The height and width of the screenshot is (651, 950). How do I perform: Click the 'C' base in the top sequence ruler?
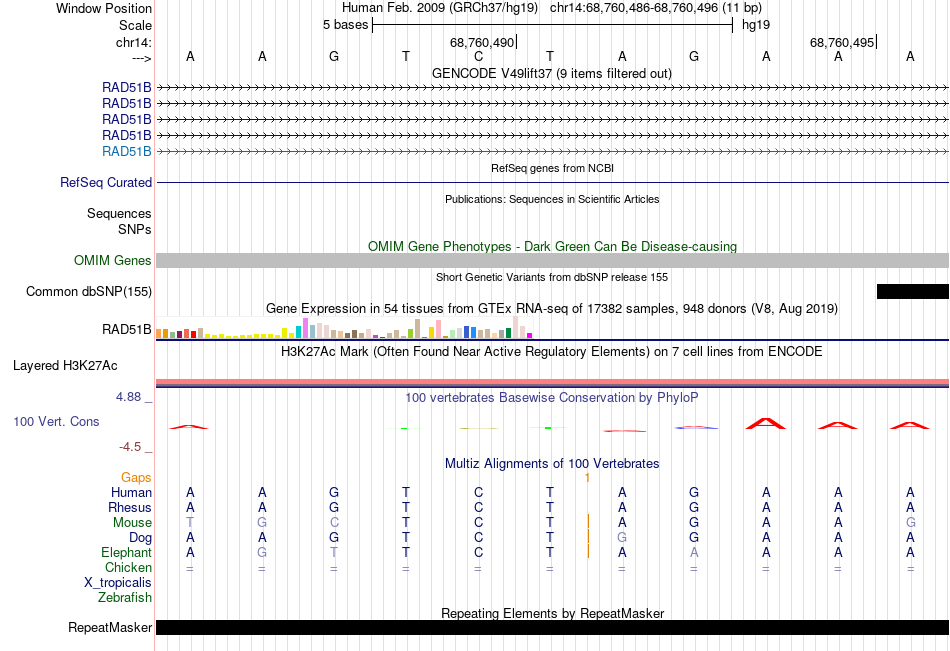coord(478,56)
